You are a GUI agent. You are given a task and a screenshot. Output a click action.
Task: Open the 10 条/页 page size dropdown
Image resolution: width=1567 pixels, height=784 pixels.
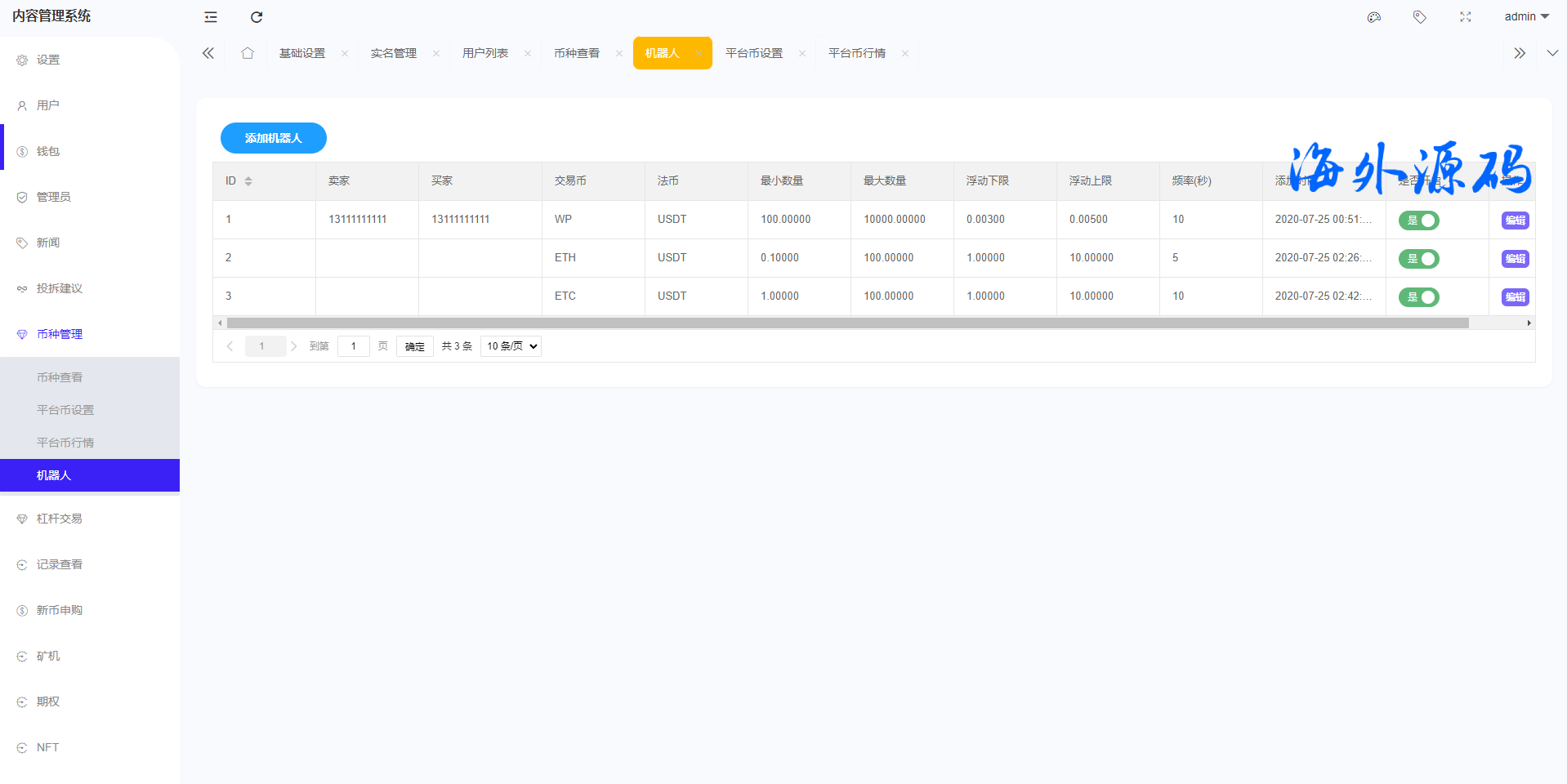[511, 346]
